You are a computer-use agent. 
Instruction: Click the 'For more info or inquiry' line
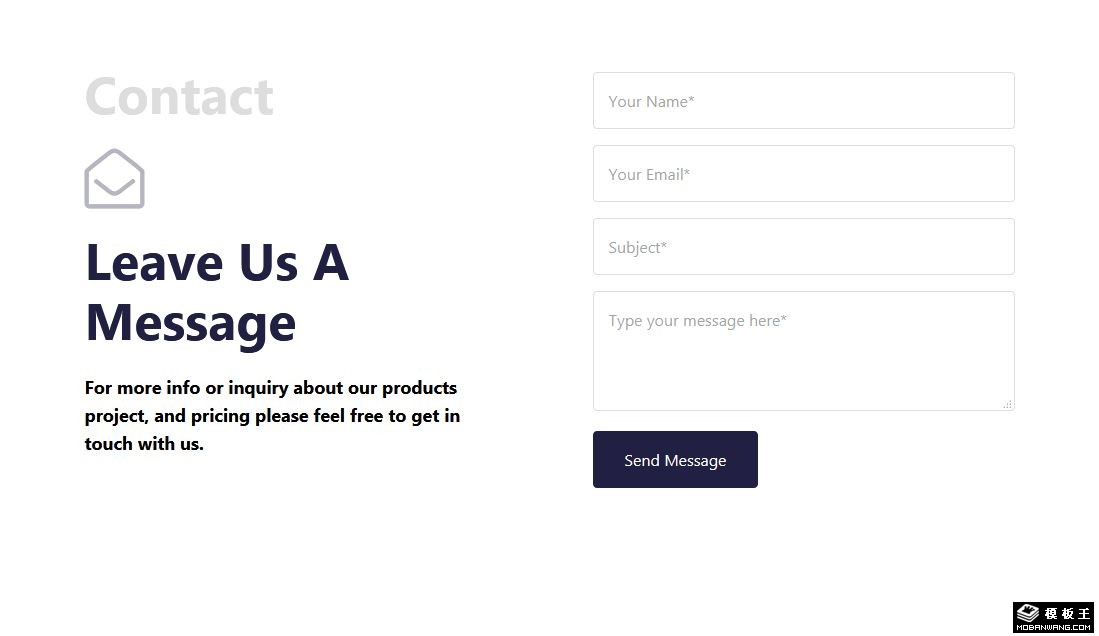(270, 388)
